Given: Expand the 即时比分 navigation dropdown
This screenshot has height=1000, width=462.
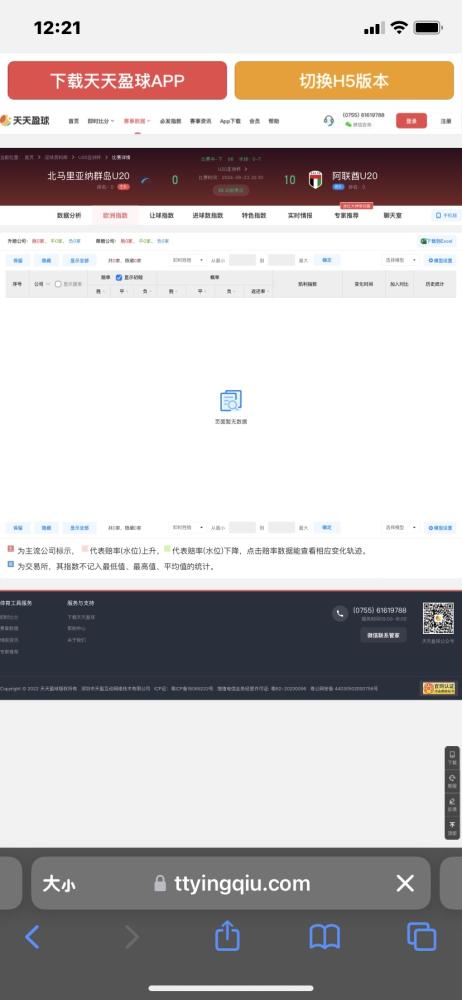Looking at the screenshot, I should [x=101, y=121].
